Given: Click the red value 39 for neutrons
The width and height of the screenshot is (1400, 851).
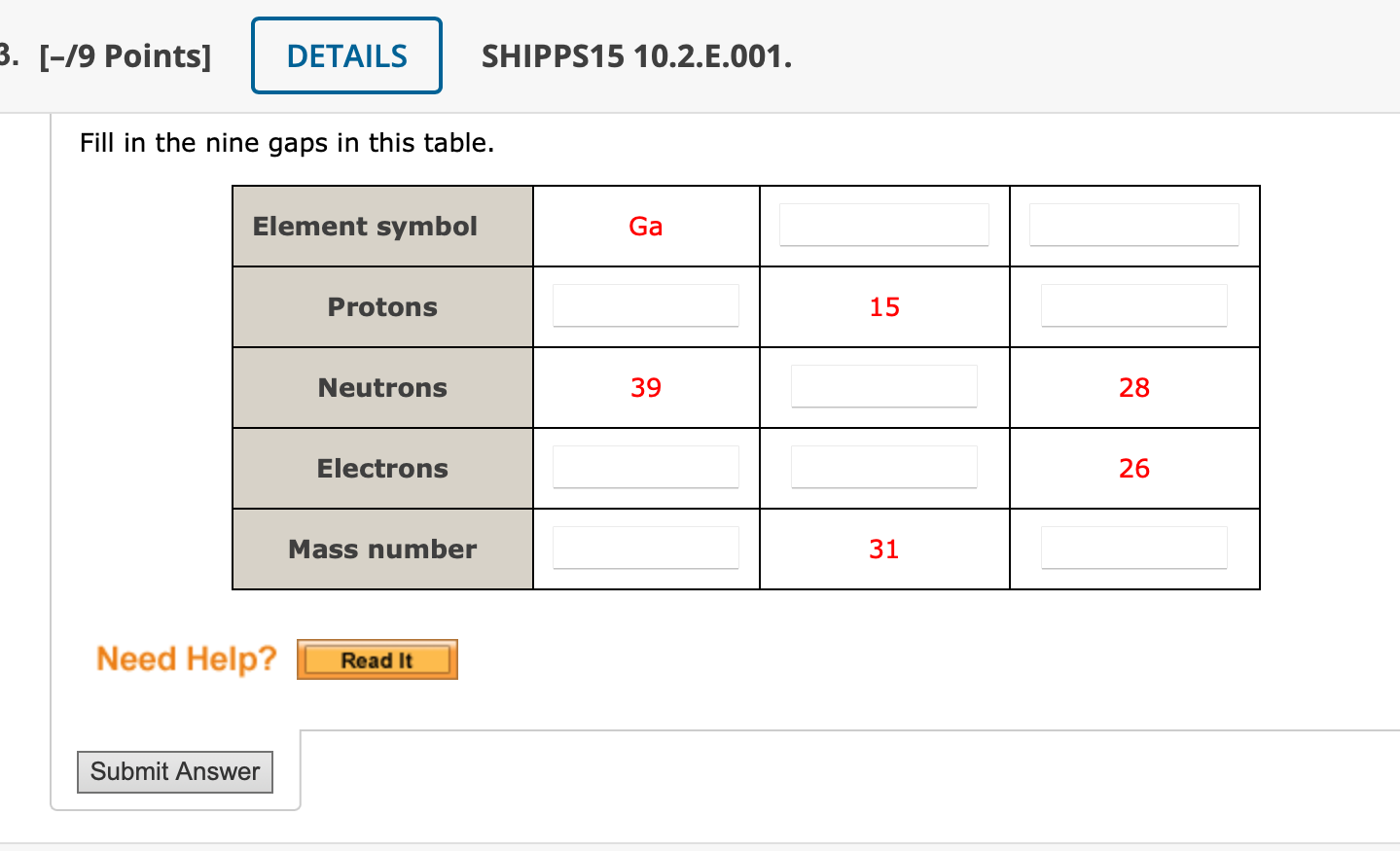Looking at the screenshot, I should point(646,387).
